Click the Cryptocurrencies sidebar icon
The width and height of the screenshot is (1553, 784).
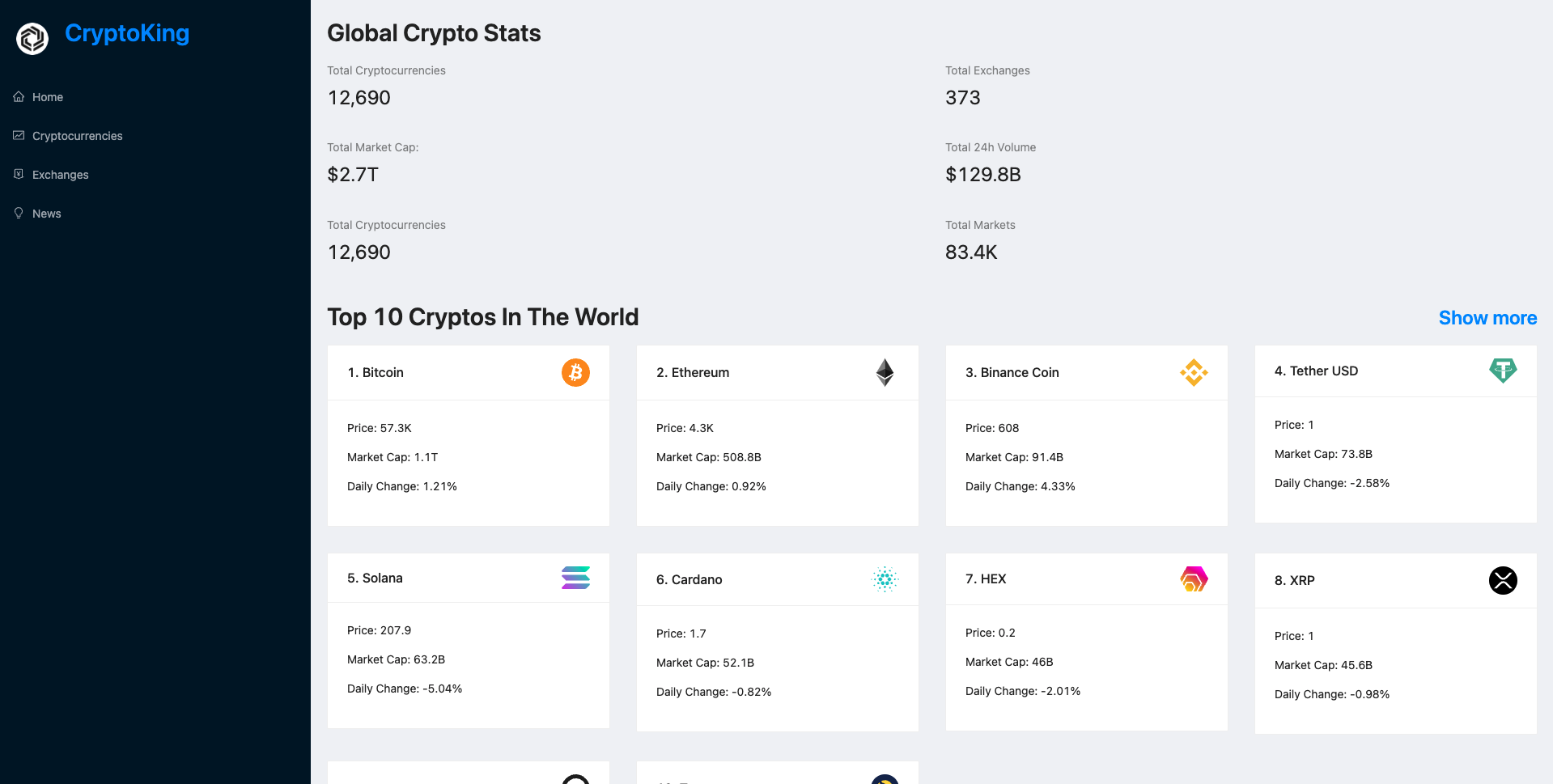(19, 135)
